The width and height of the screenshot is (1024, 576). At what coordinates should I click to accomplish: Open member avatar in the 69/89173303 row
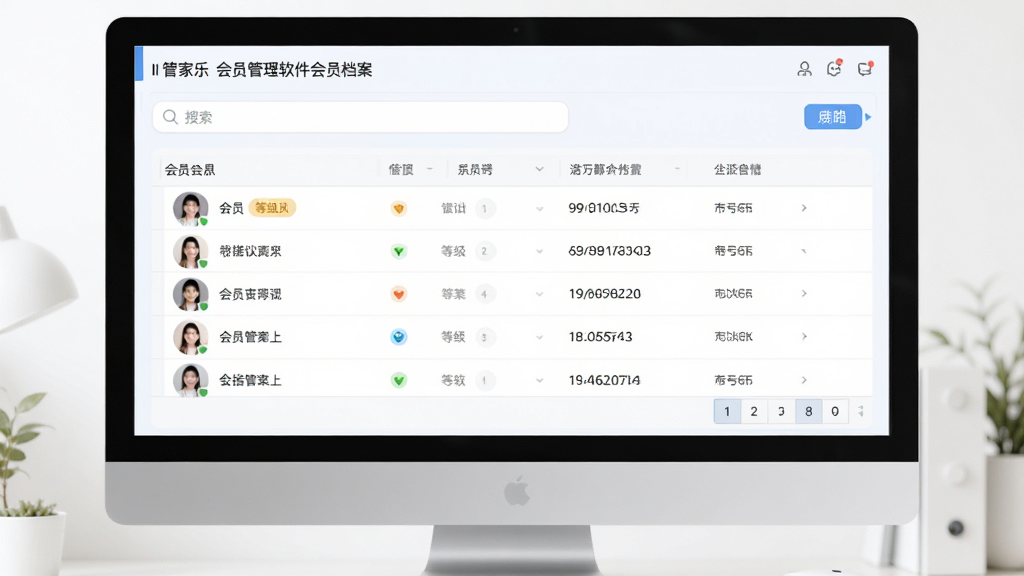pyautogui.click(x=191, y=251)
